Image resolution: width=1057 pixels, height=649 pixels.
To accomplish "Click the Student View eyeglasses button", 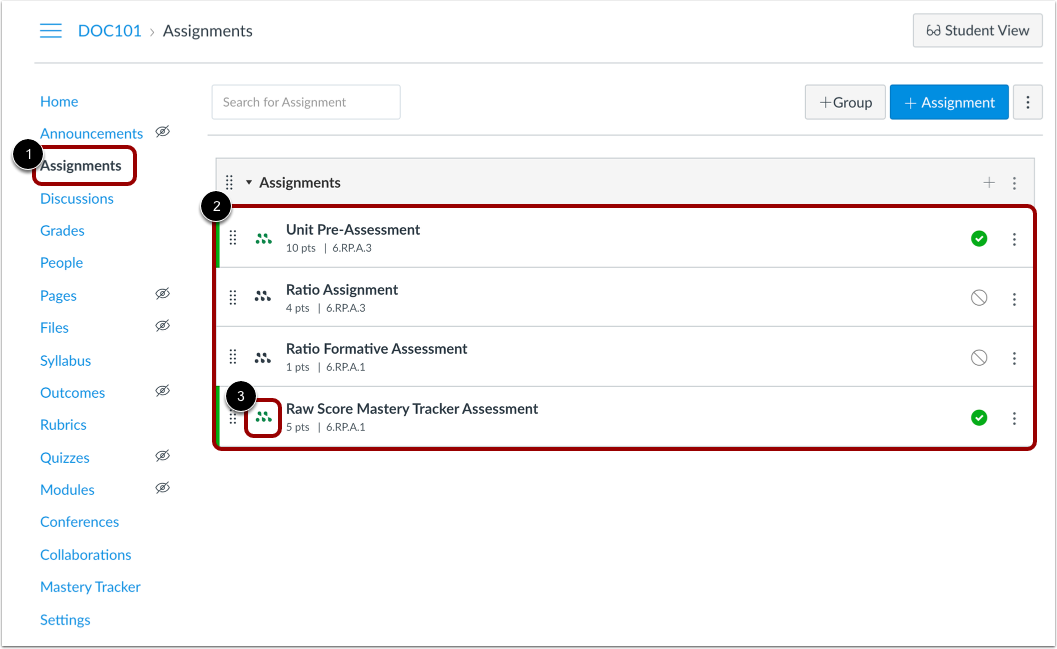I will point(977,30).
